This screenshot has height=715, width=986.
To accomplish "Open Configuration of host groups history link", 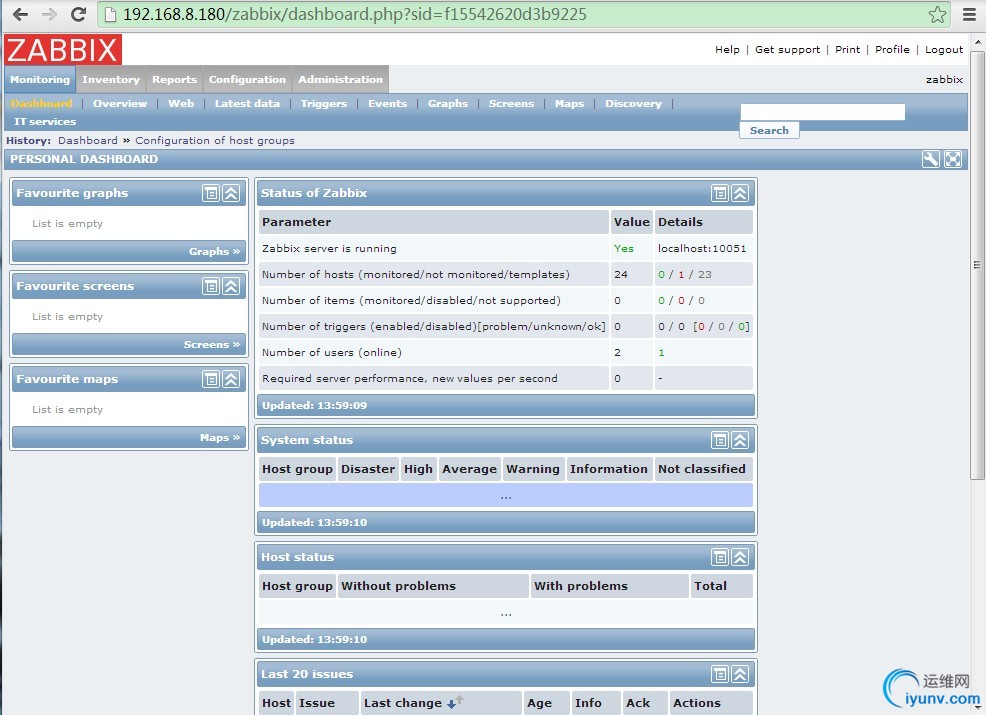I will click(x=215, y=140).
